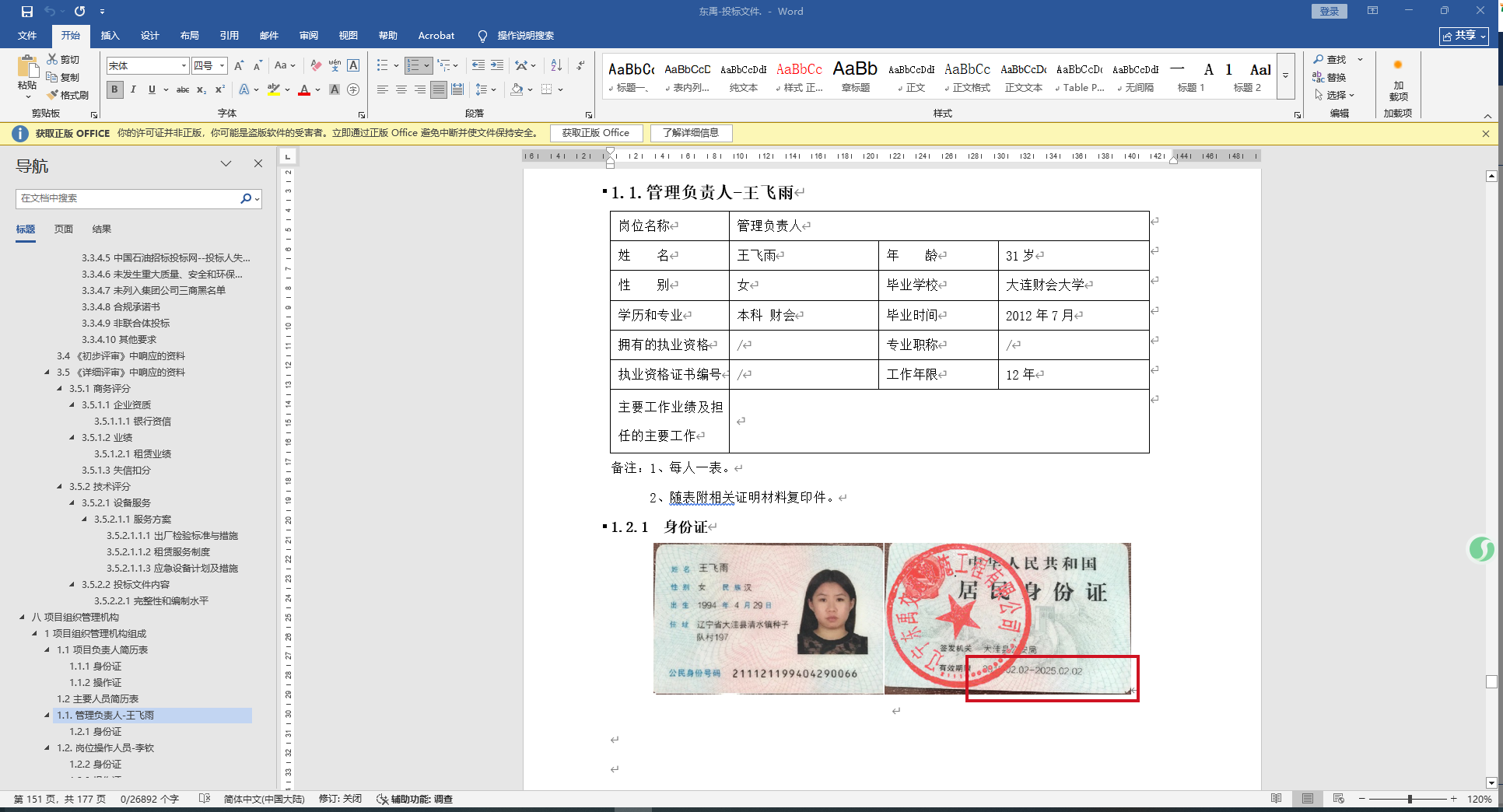Apply strikethrough formatting to text
Viewport: 1503px width, 812px height.
pyautogui.click(x=183, y=89)
